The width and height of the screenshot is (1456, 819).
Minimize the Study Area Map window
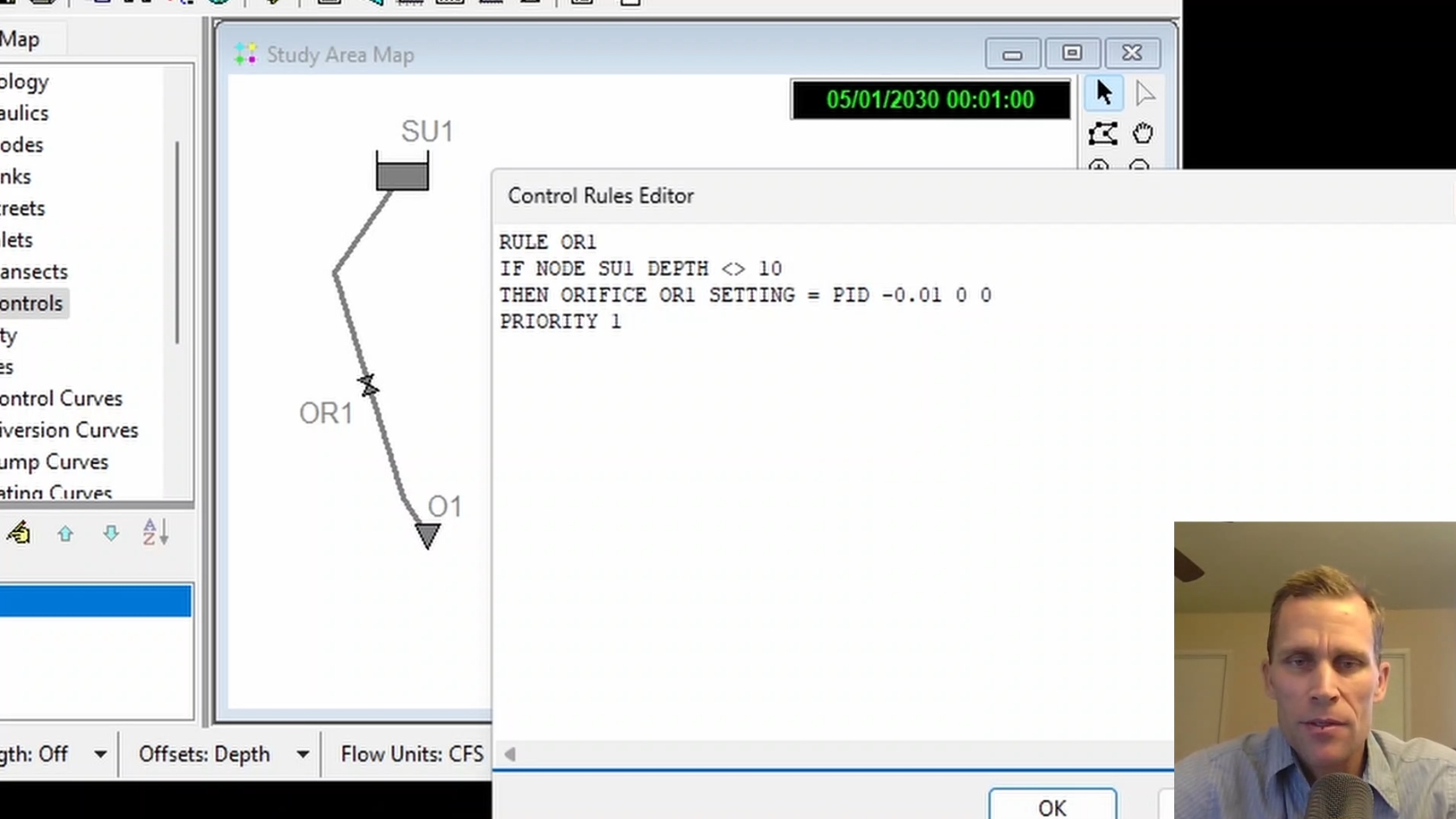(1012, 54)
